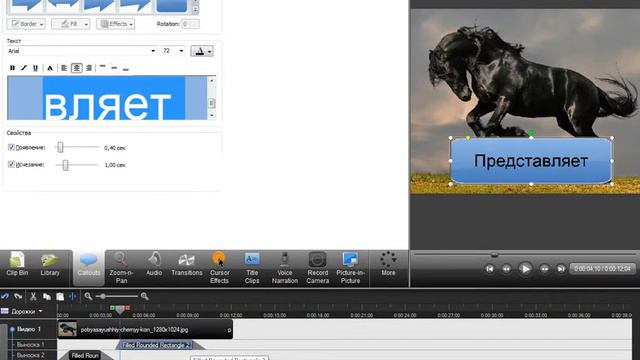Open the Transitions tab
The height and width of the screenshot is (360, 640).
(x=187, y=264)
